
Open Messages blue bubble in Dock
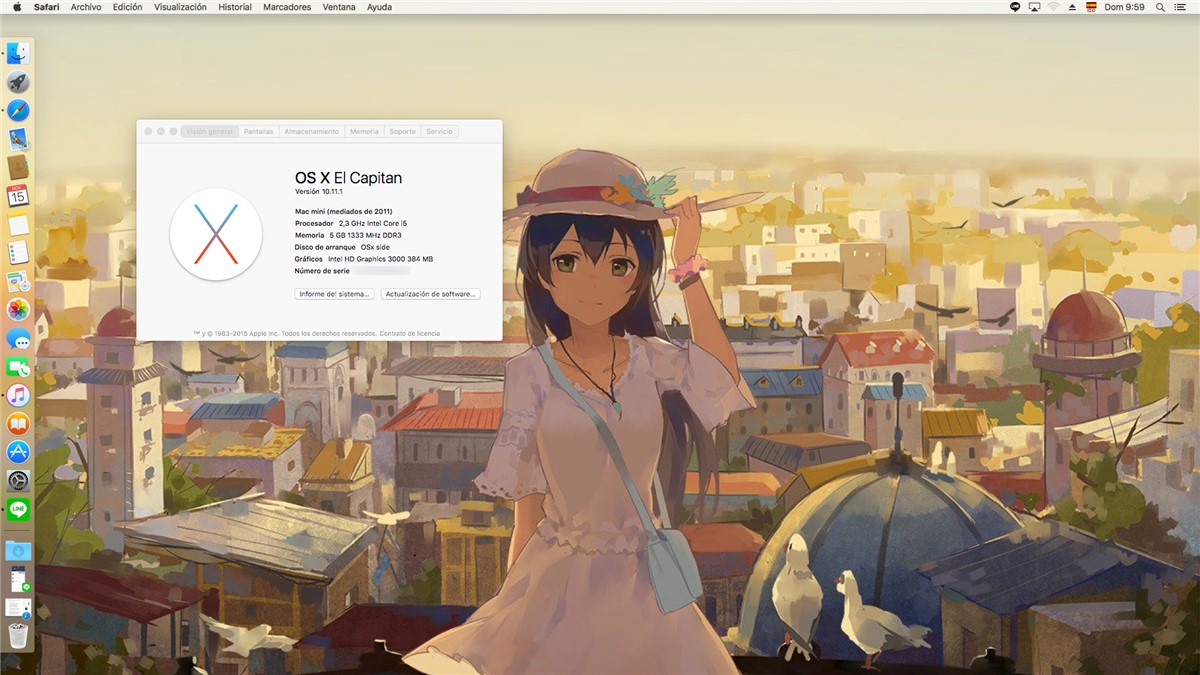click(18, 339)
